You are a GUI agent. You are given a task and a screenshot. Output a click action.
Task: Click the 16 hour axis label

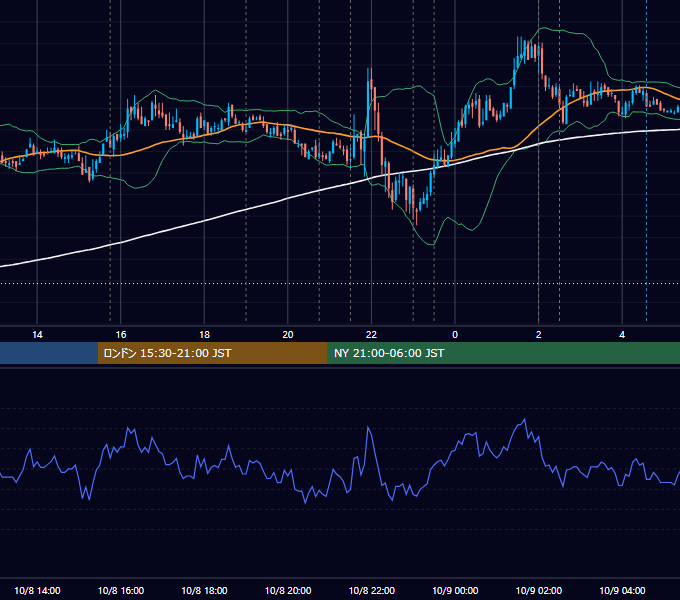pos(121,335)
